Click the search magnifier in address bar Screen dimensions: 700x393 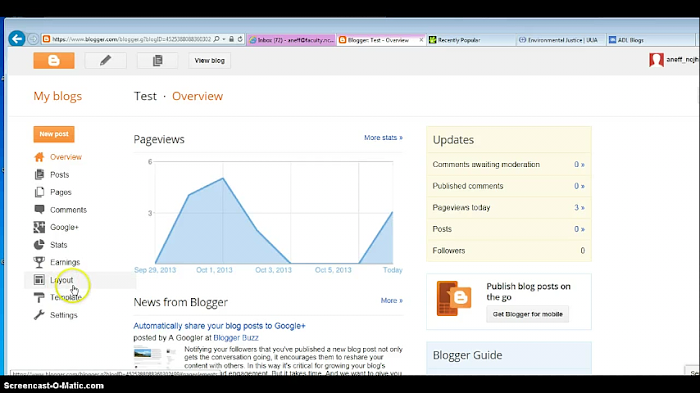(217, 39)
